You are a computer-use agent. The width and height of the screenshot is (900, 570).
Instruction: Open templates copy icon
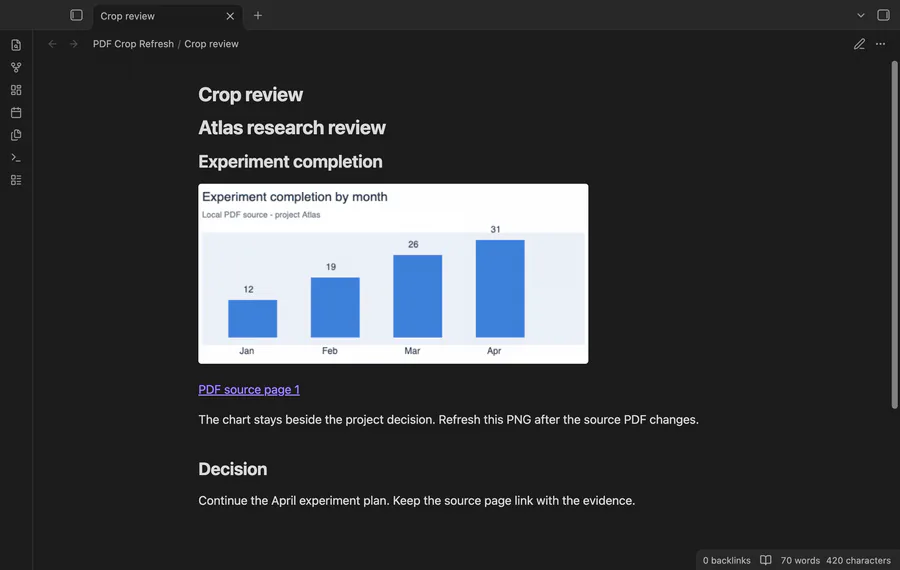tap(16, 135)
